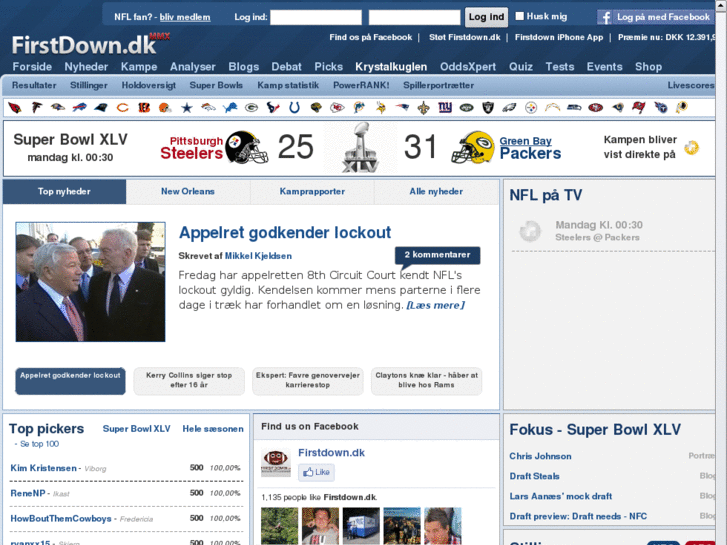
Task: Show the Alle nyheder tab
Action: click(x=436, y=192)
